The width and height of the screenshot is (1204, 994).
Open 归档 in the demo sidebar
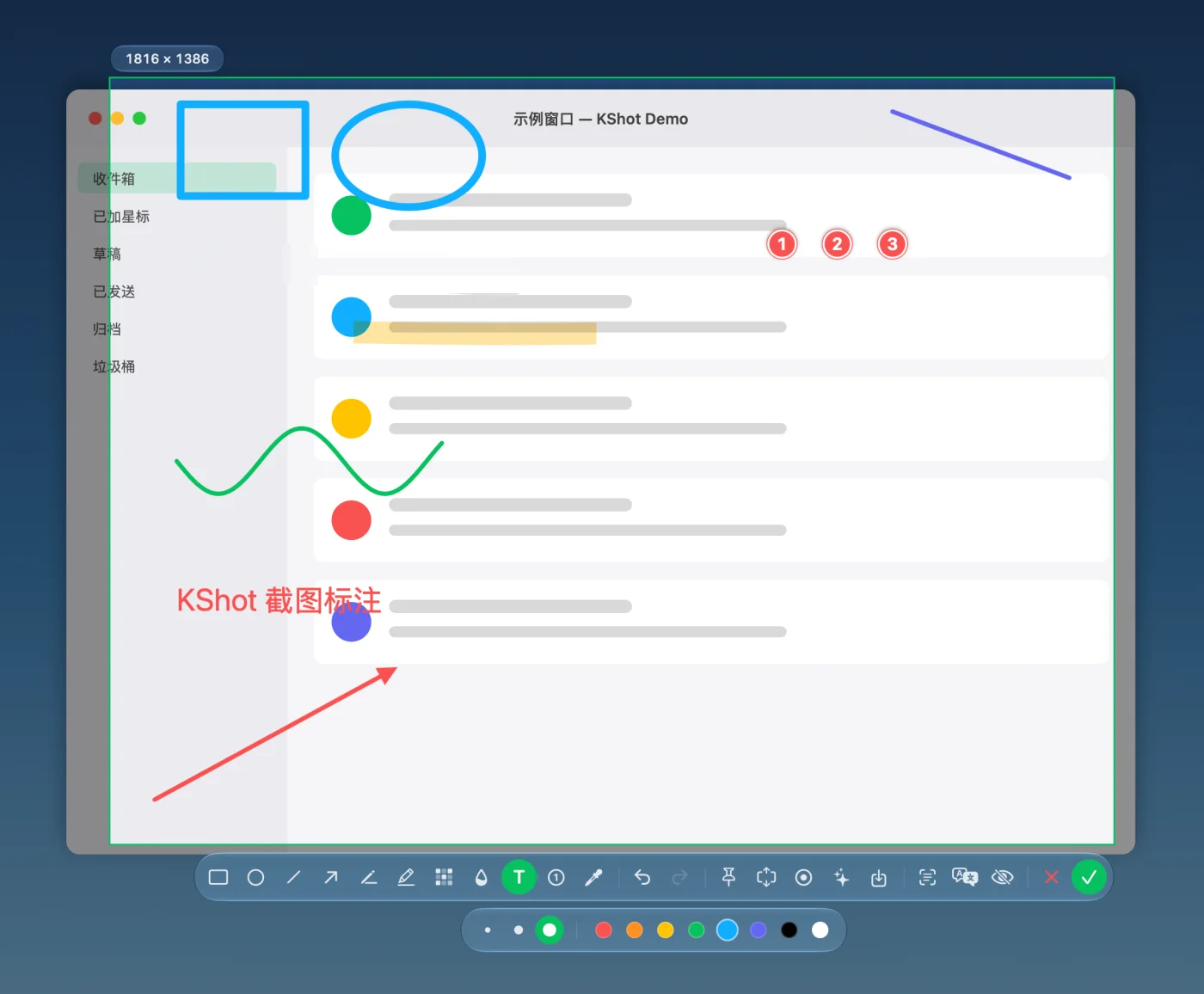107,328
